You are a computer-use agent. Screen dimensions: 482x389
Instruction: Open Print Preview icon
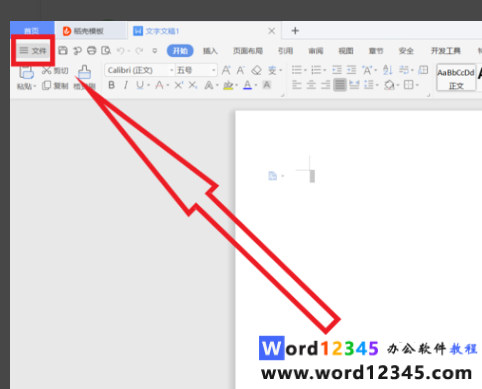click(106, 51)
